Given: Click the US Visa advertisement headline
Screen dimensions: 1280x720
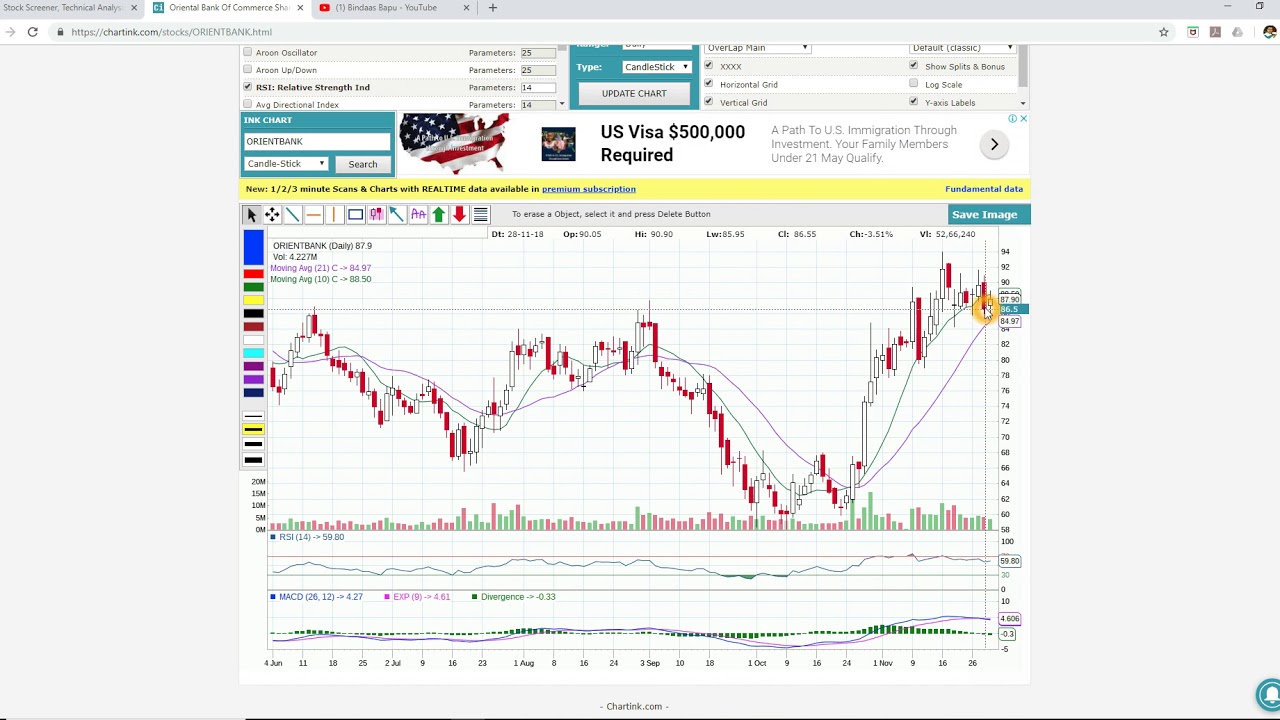Looking at the screenshot, I should pos(672,143).
